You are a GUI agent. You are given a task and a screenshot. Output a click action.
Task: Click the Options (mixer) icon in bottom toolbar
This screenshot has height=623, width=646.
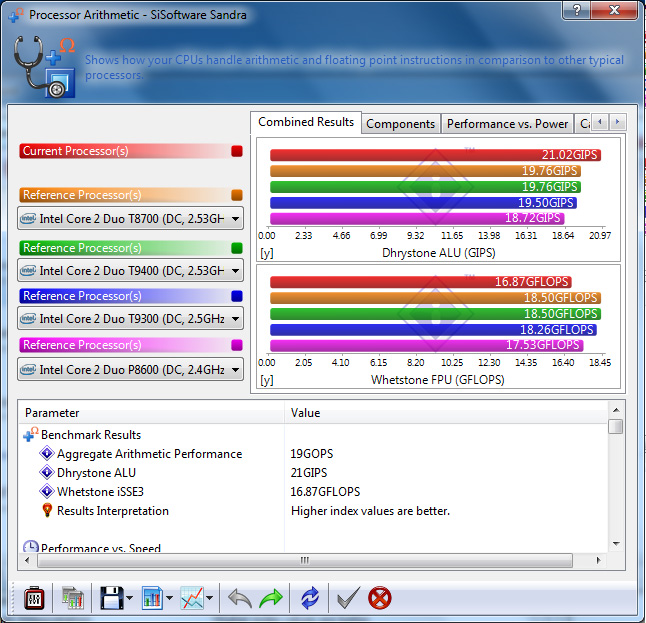(x=34, y=598)
